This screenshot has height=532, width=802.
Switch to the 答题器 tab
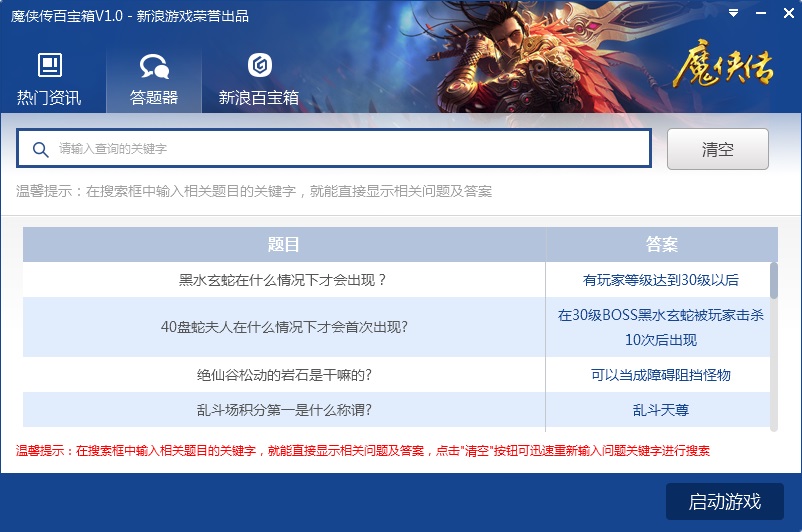[154, 81]
